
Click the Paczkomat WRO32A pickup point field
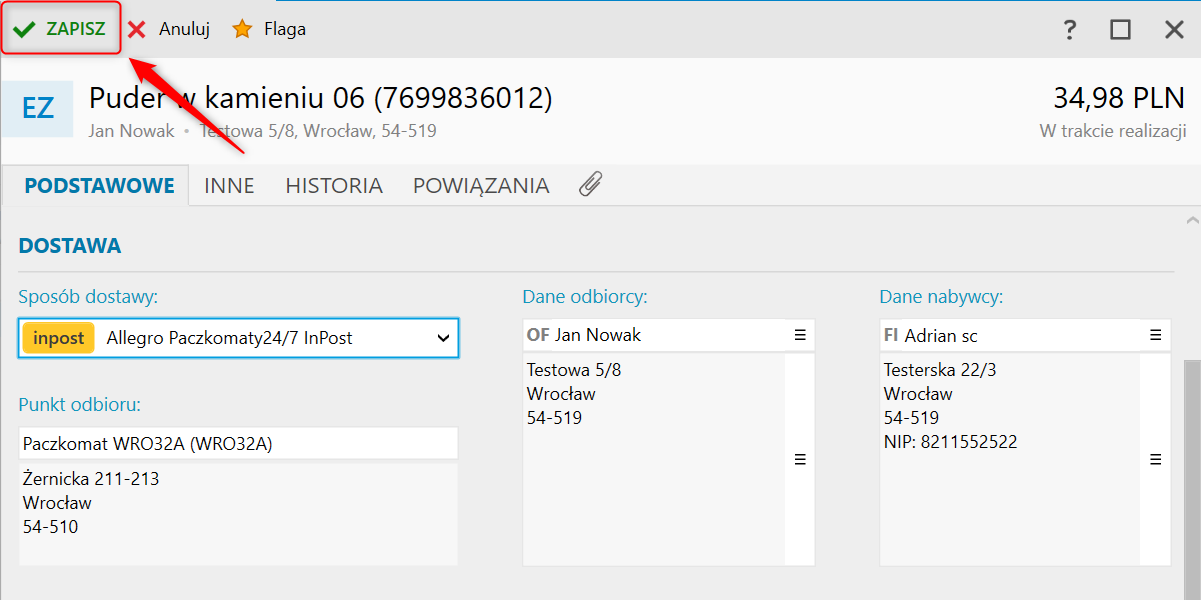point(238,443)
